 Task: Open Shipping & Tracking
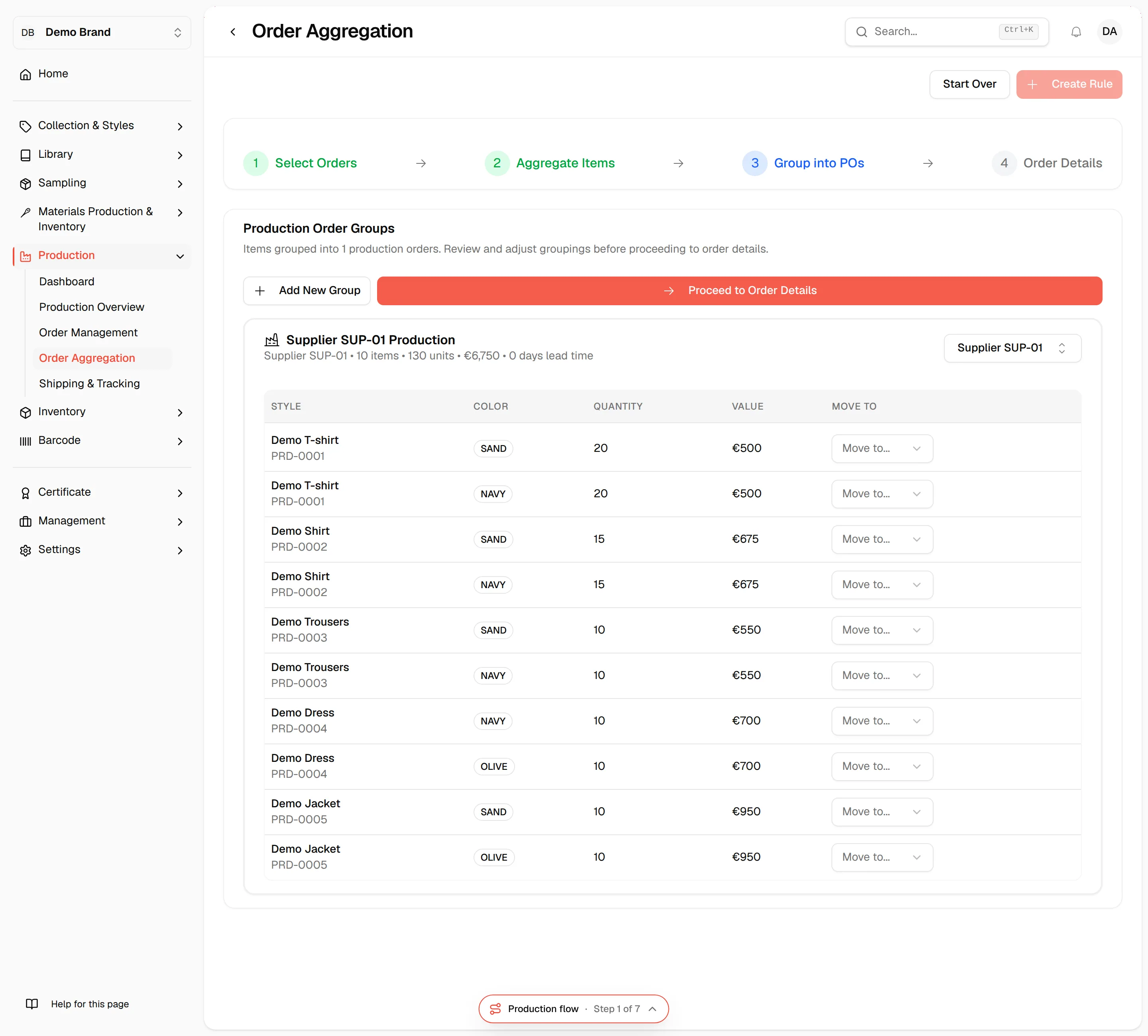click(x=89, y=384)
